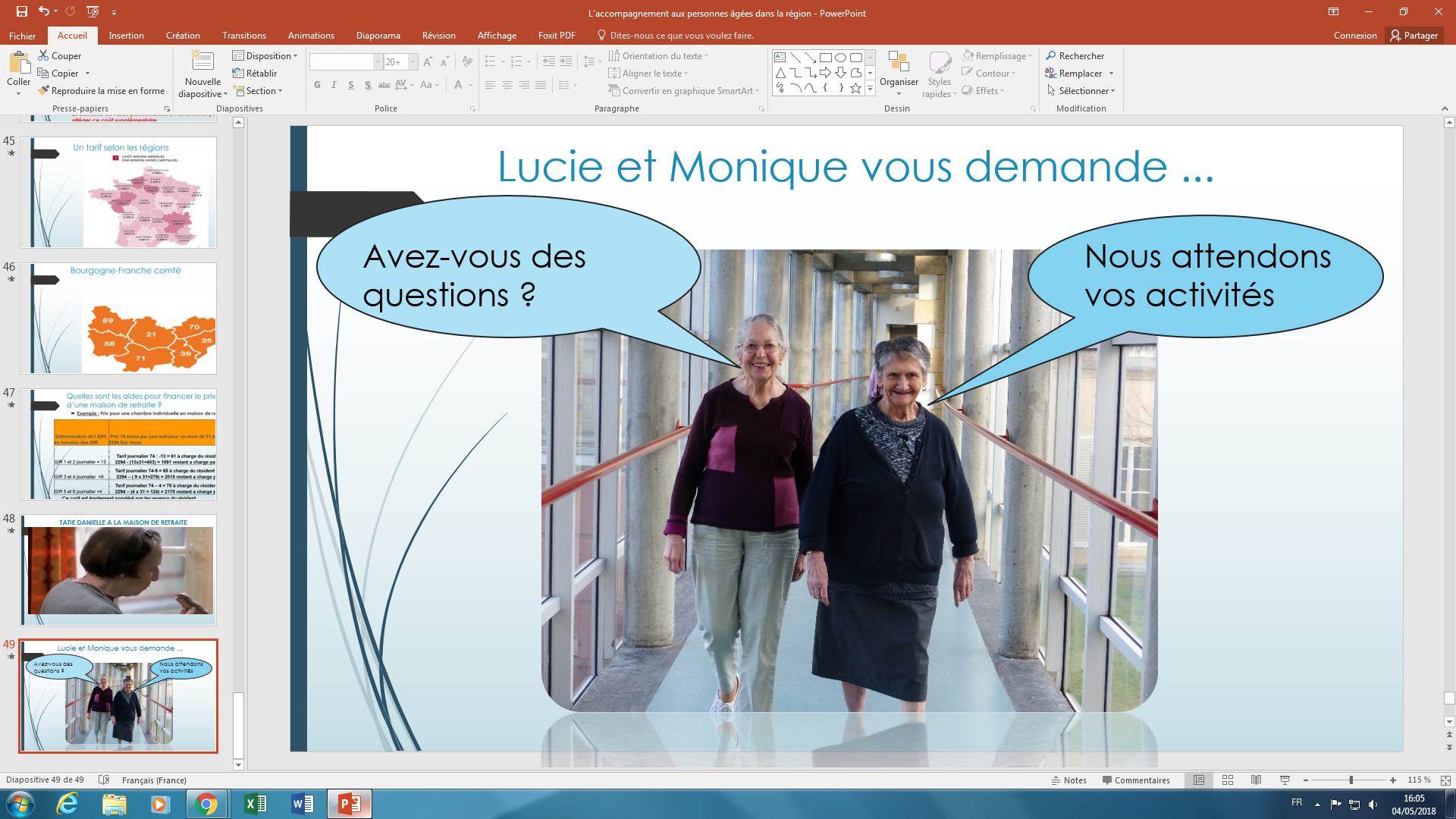Cut selection with Couper
1456x819 pixels.
59,56
